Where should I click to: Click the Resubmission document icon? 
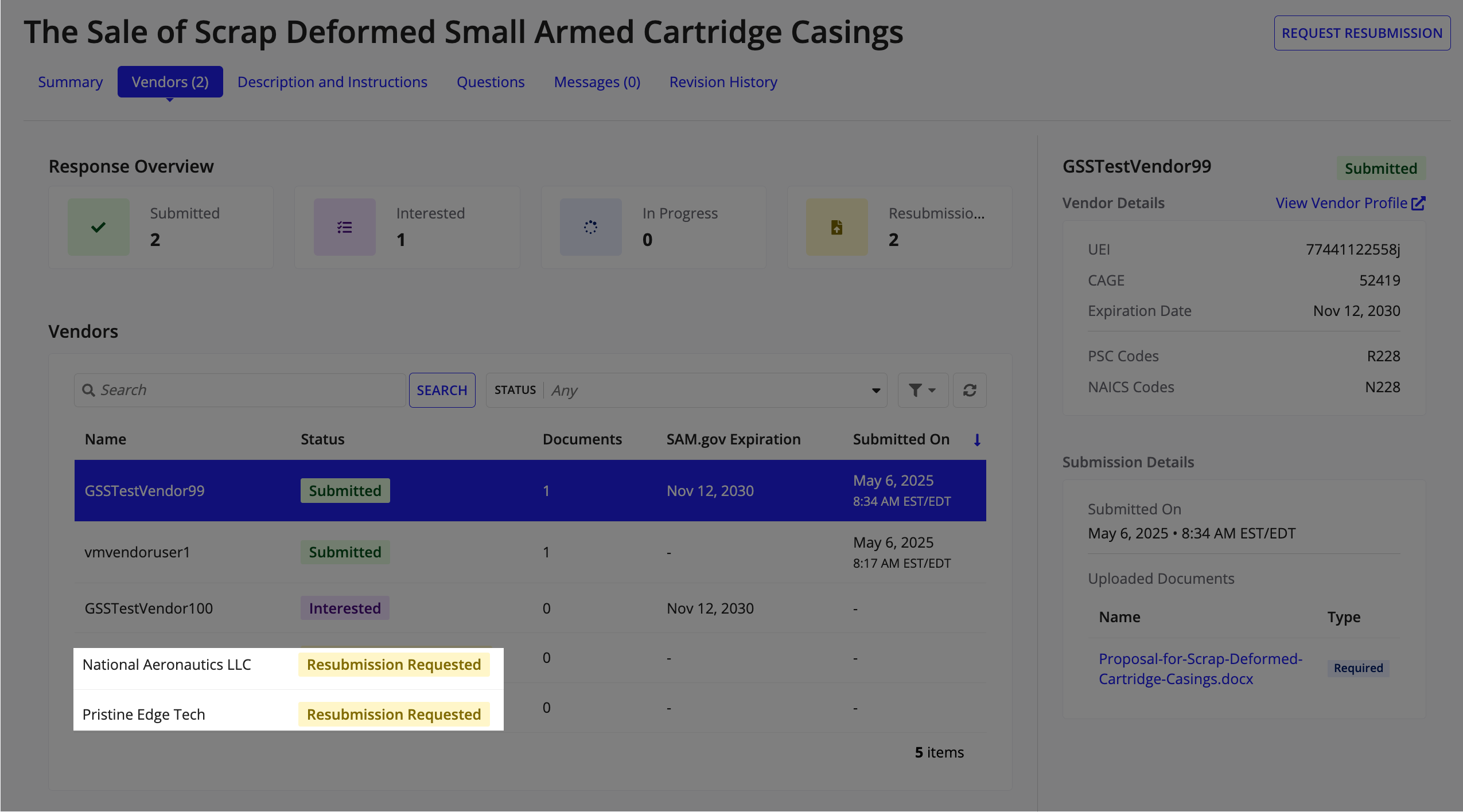pyautogui.click(x=837, y=227)
